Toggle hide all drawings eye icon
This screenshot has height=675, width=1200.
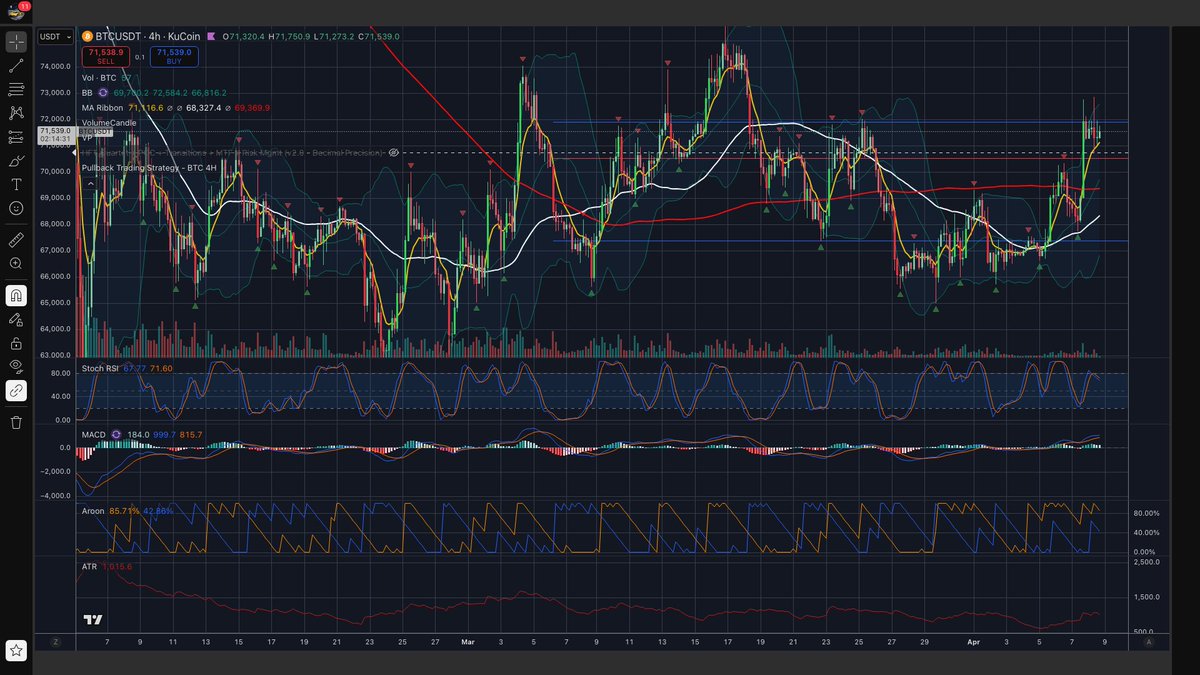(x=16, y=366)
